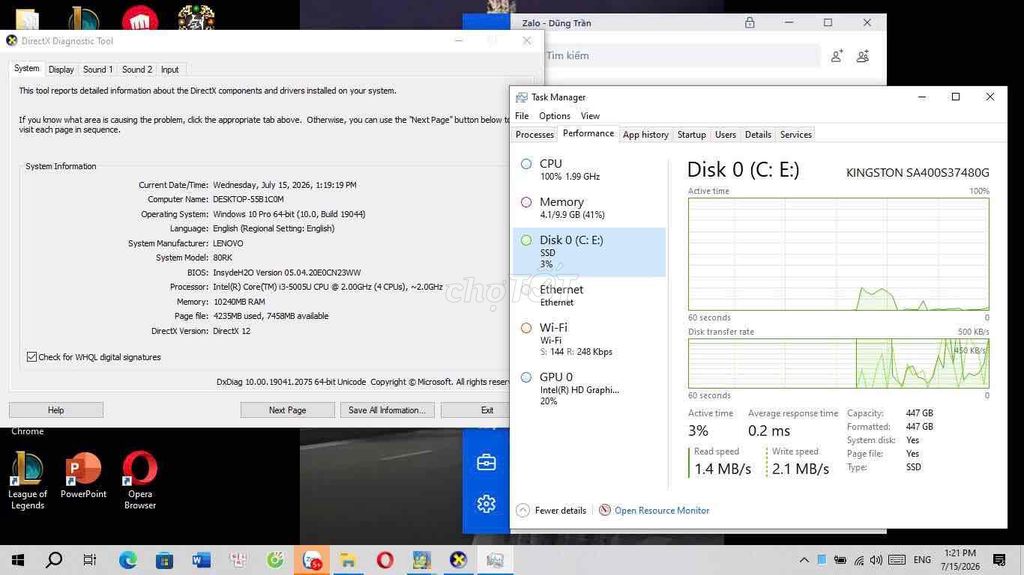Open Opera from the taskbar
The height and width of the screenshot is (575, 1024).
(385, 560)
